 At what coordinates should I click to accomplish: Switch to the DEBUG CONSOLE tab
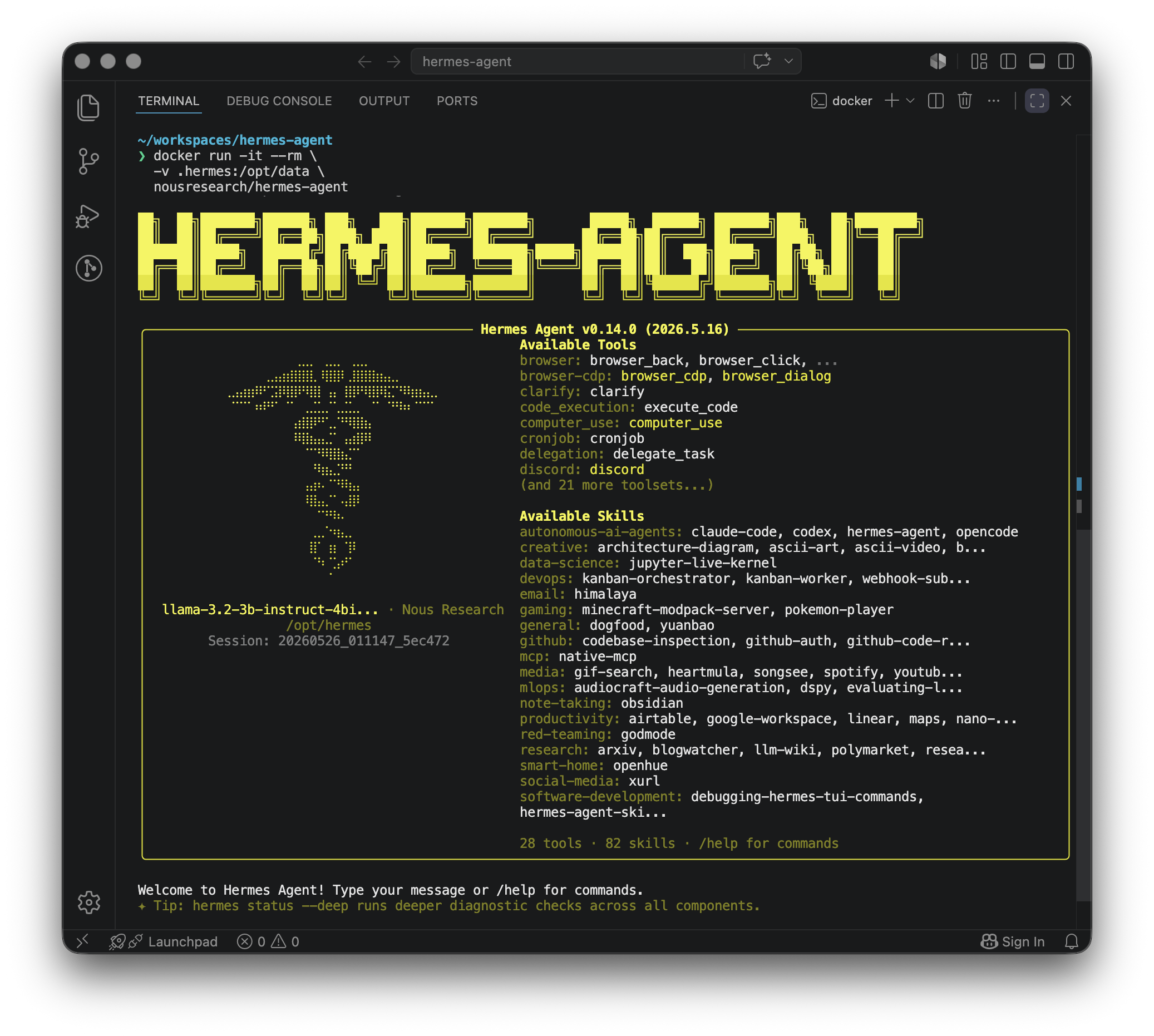(279, 101)
